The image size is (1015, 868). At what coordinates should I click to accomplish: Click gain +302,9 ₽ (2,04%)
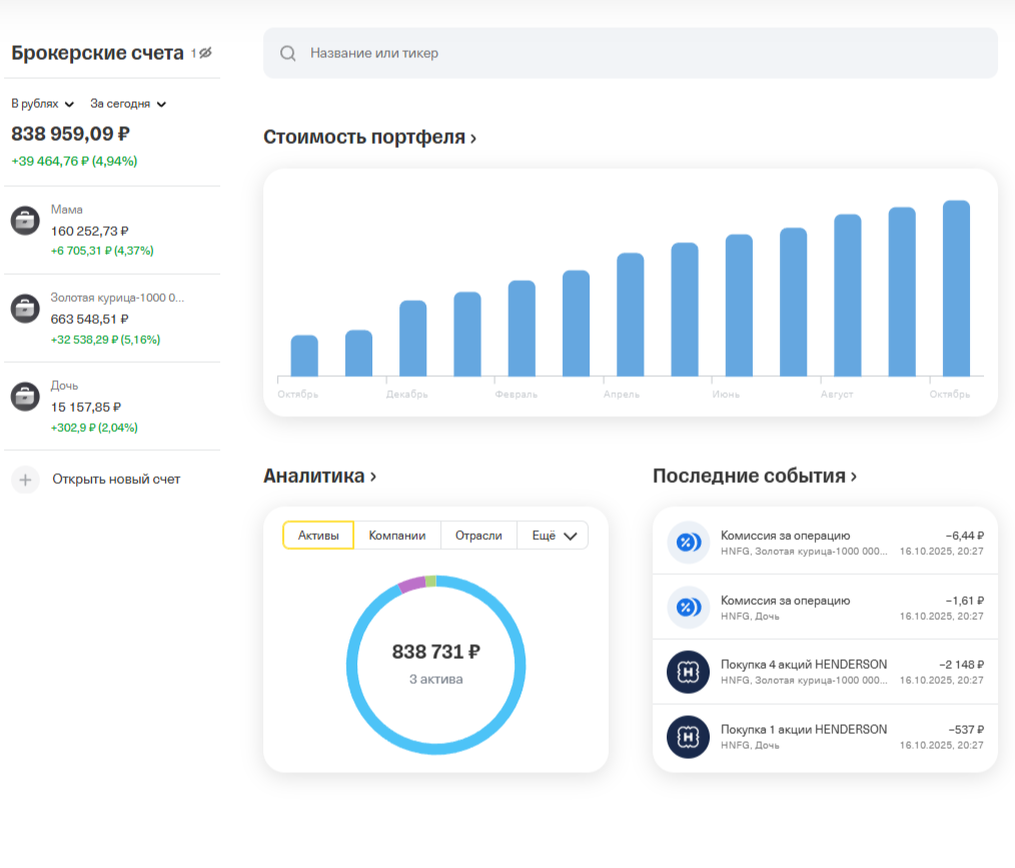coord(95,427)
